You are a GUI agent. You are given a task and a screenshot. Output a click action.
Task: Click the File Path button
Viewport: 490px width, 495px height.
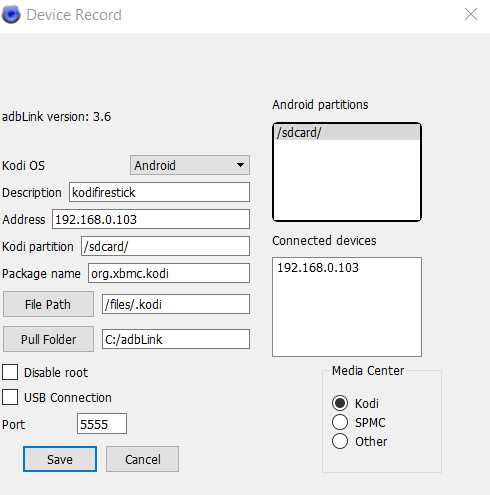[48, 304]
